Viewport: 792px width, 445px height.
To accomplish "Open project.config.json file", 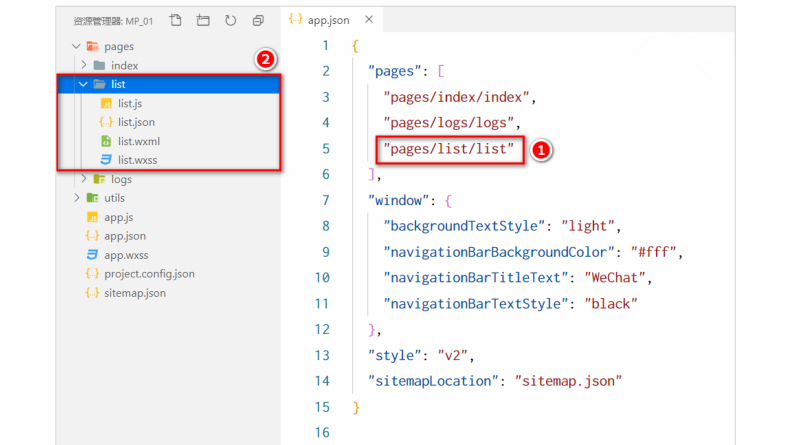I will coord(149,274).
